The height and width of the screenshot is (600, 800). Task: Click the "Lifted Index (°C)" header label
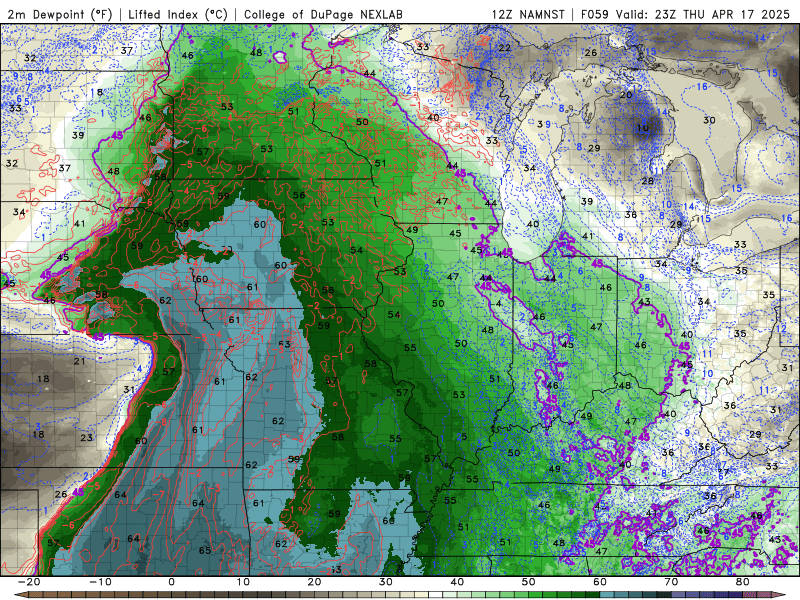178,14
